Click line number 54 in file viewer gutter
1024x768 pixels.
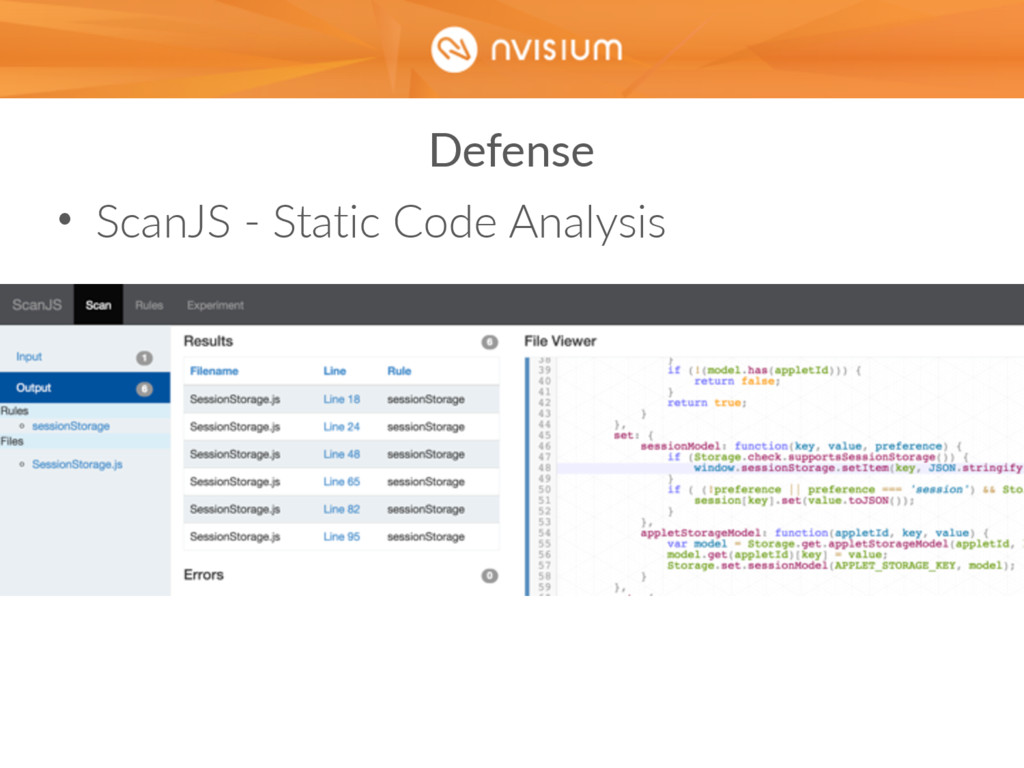tap(544, 533)
